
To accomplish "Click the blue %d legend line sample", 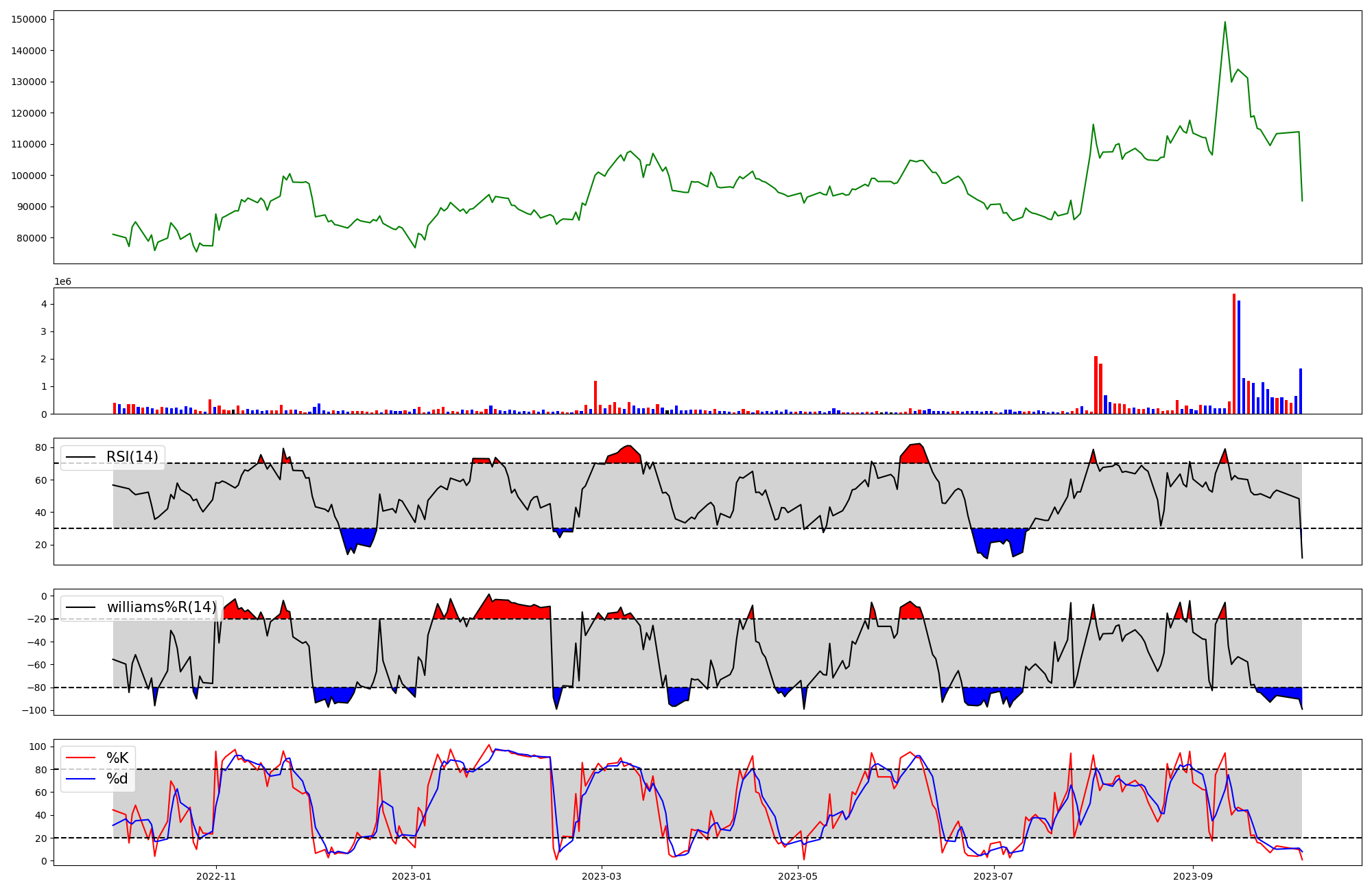I will click(x=80, y=779).
